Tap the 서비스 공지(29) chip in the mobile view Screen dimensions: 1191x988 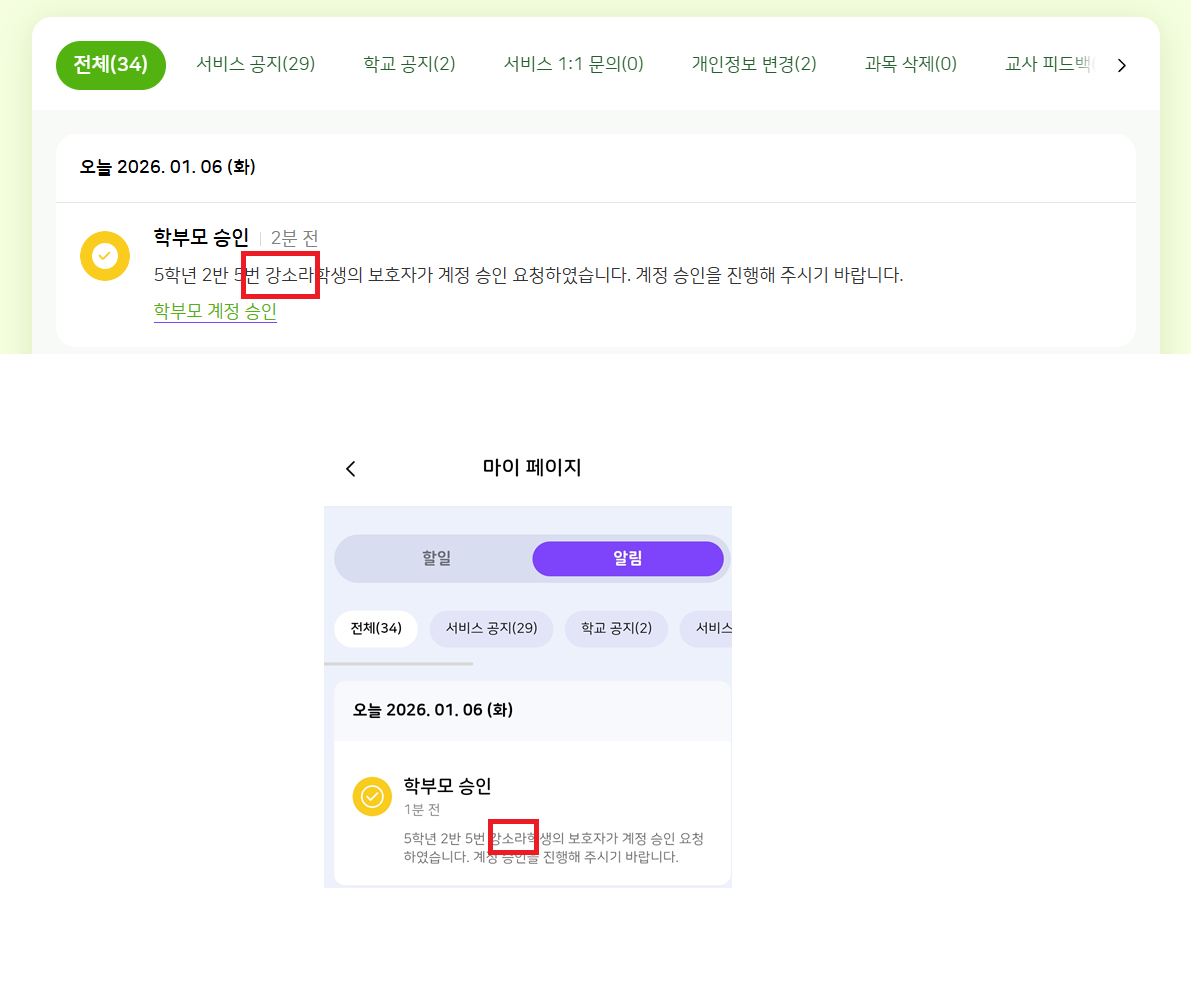click(x=491, y=629)
